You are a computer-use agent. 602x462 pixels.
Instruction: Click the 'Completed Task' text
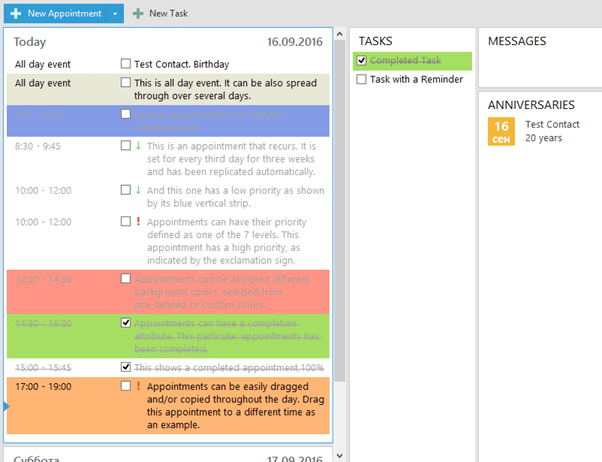tap(405, 60)
